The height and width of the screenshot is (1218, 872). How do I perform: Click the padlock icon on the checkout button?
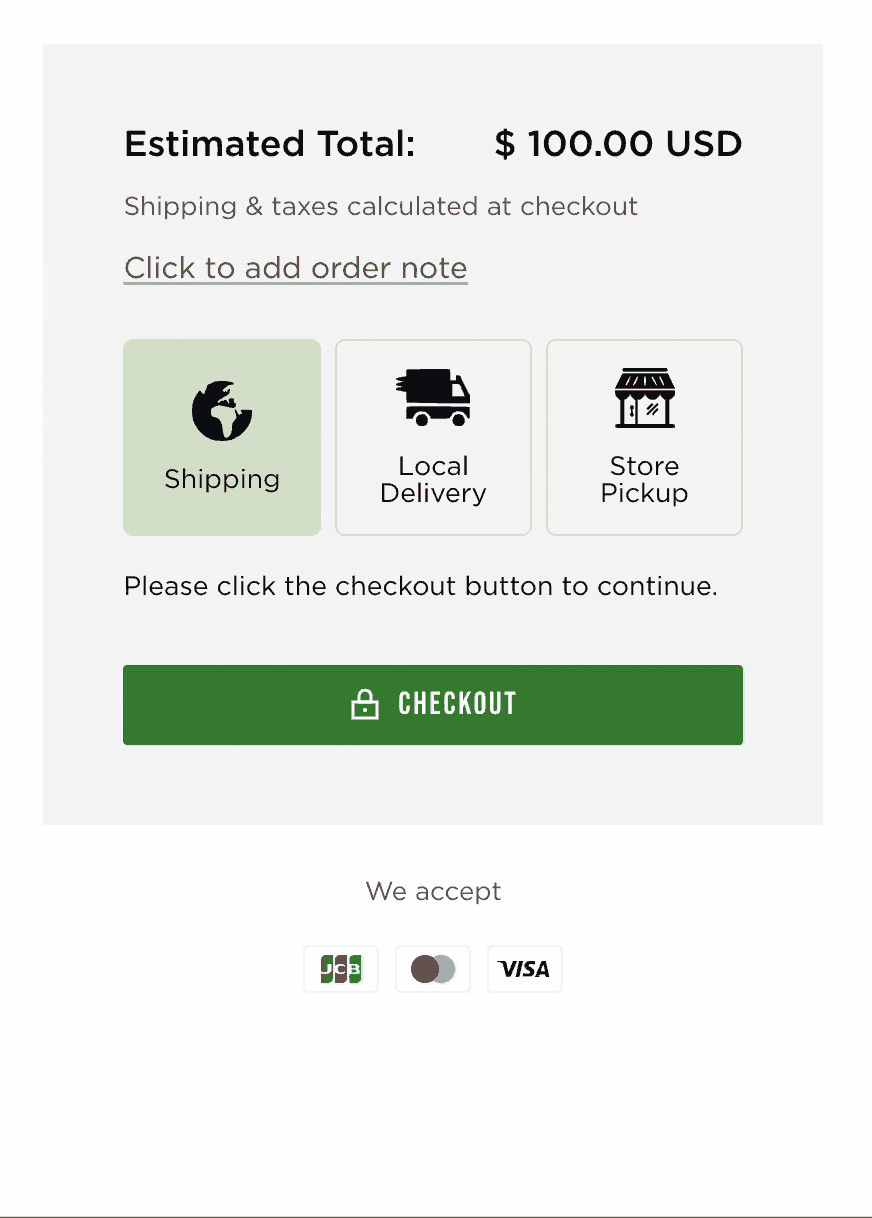(365, 705)
